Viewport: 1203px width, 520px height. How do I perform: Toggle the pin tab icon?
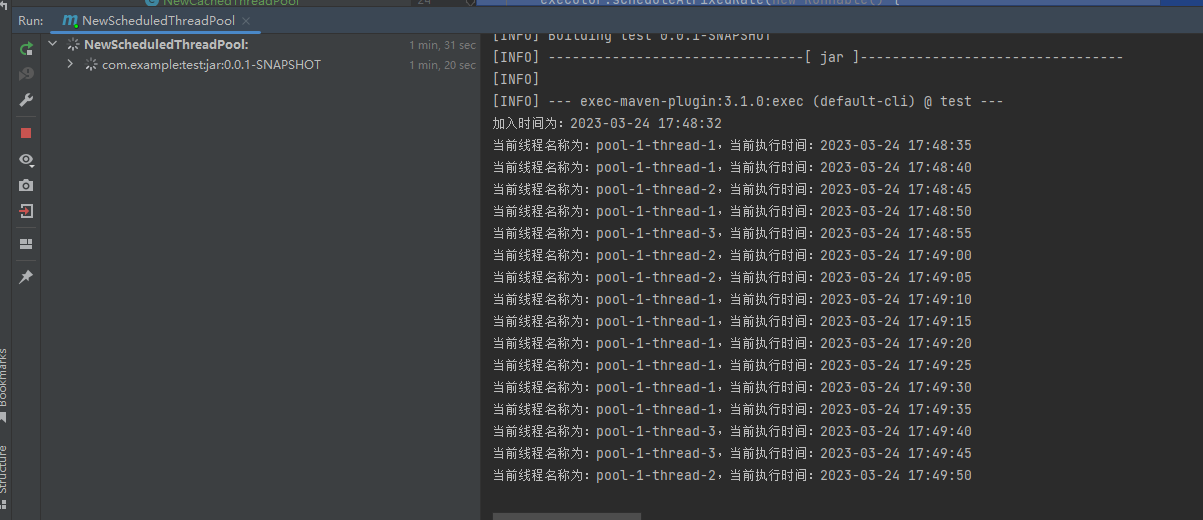[x=26, y=277]
